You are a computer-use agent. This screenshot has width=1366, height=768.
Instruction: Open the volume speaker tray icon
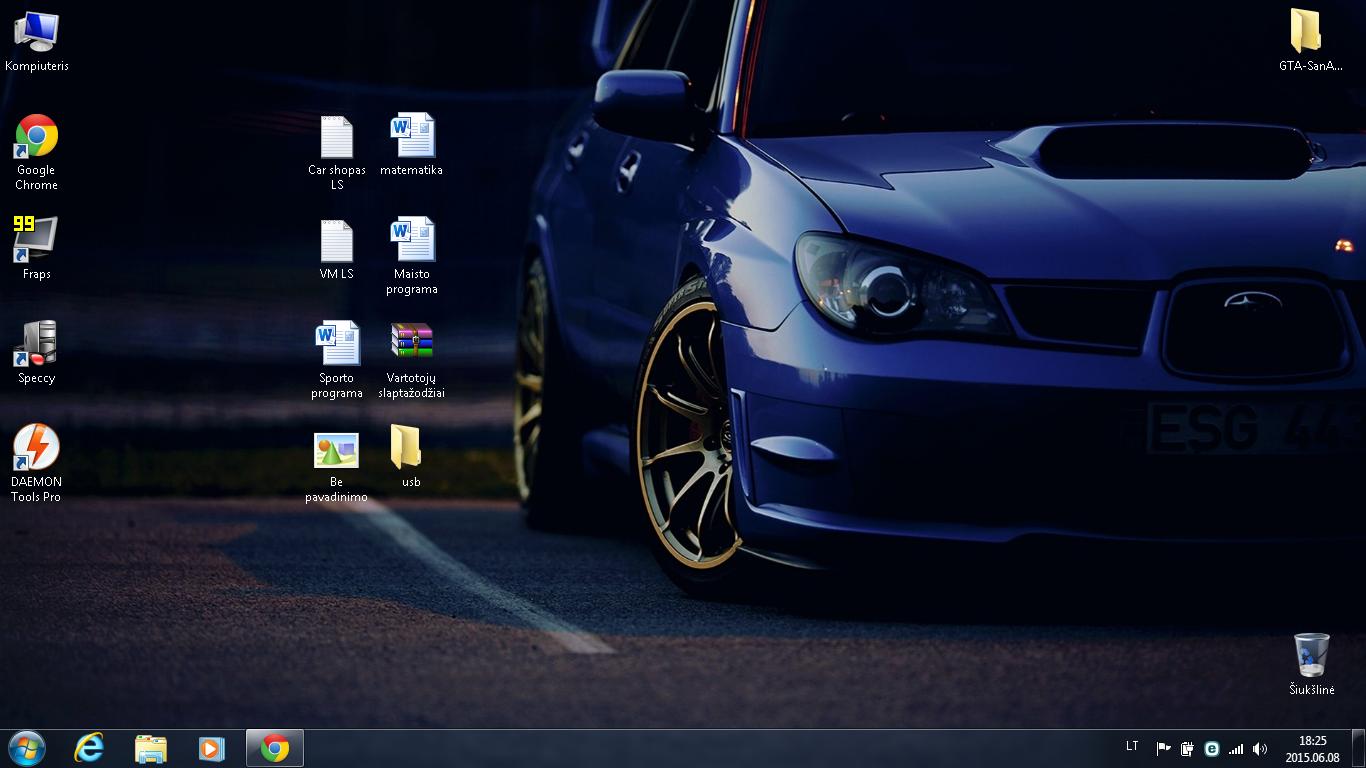(1260, 748)
